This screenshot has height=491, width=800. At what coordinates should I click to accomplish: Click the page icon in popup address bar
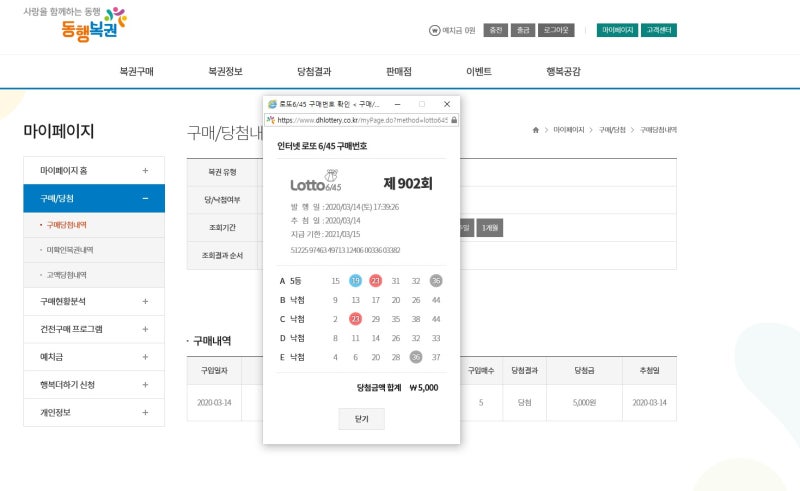pos(271,120)
